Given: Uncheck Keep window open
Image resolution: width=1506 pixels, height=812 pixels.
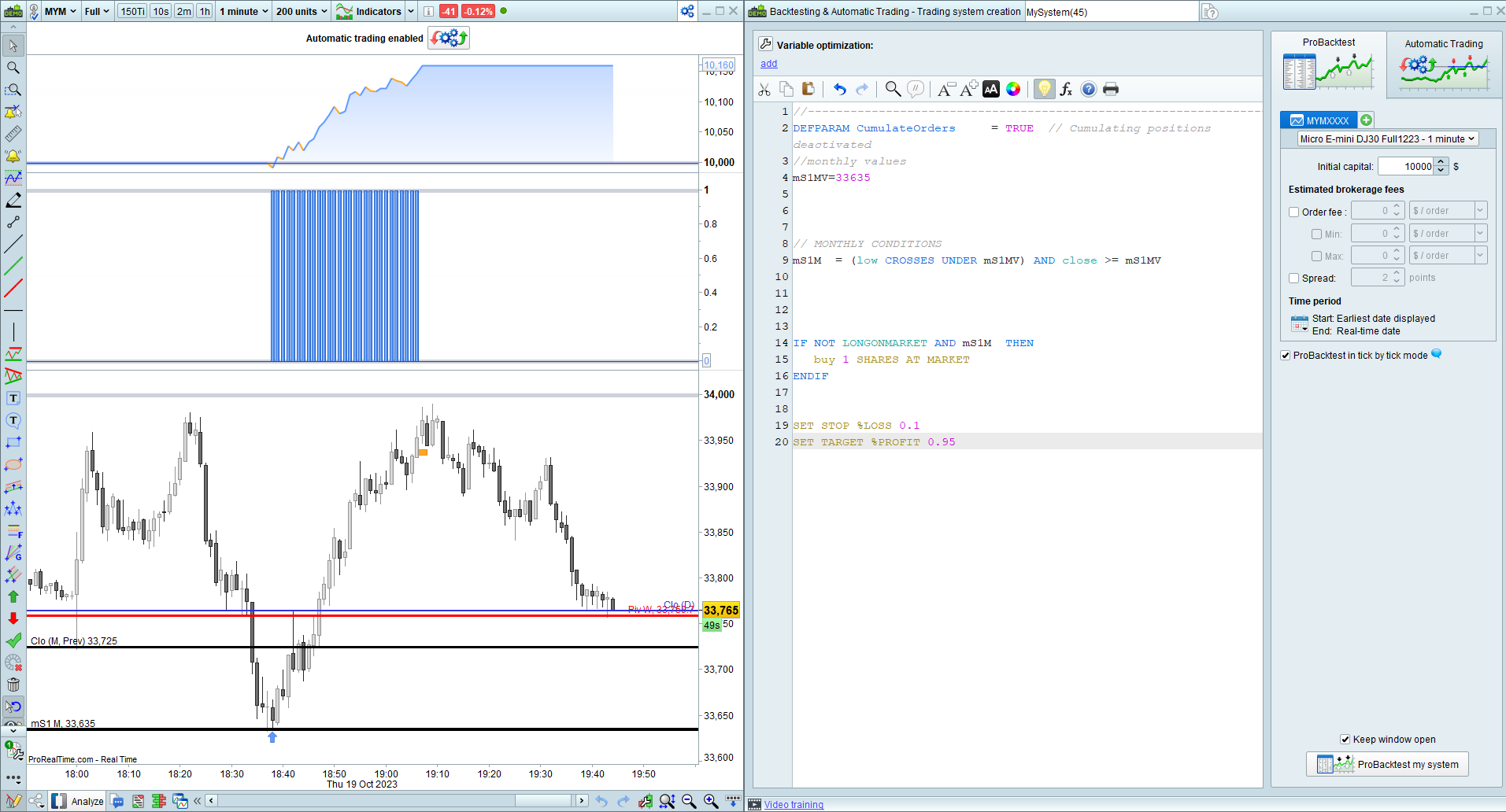Looking at the screenshot, I should pos(1345,740).
